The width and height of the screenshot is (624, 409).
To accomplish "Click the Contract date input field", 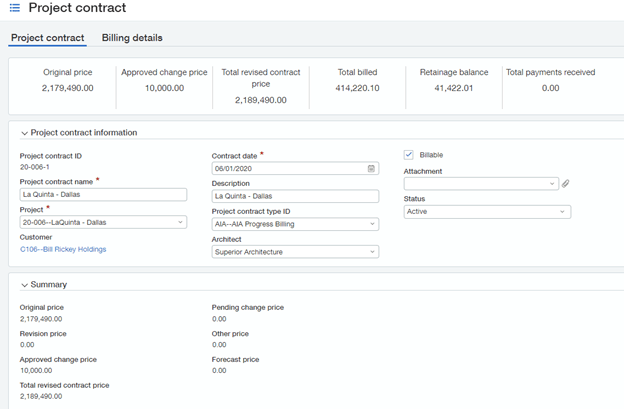I will coord(288,168).
